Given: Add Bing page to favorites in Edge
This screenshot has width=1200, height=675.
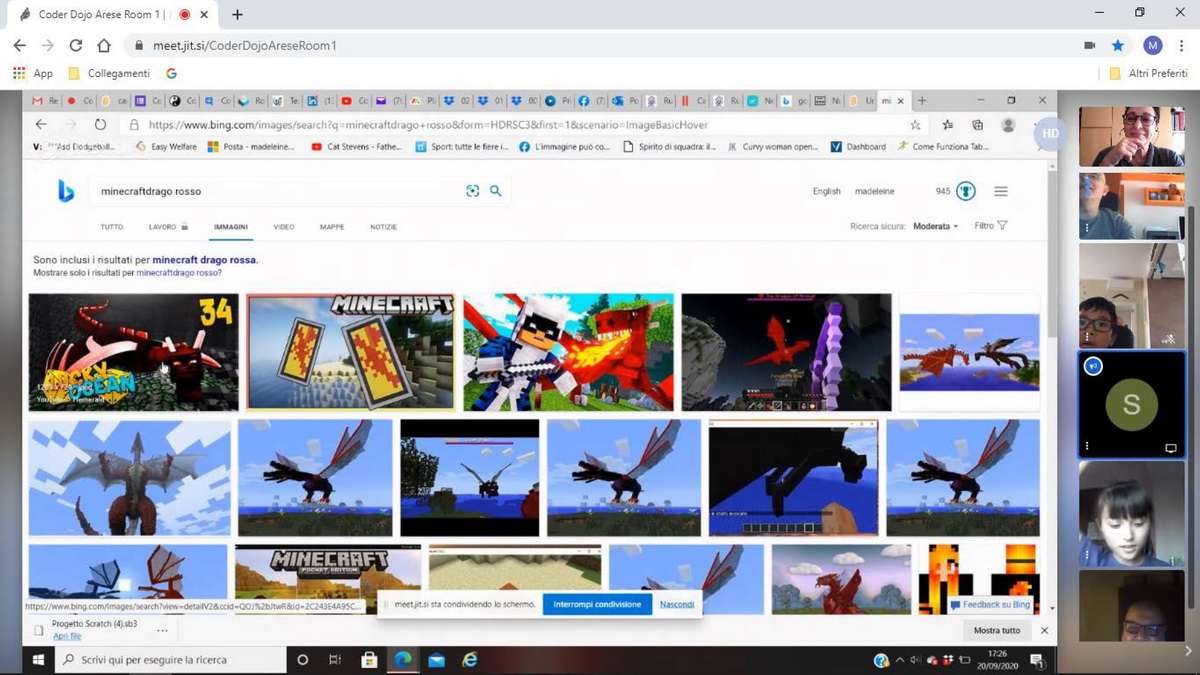Looking at the screenshot, I should (915, 125).
